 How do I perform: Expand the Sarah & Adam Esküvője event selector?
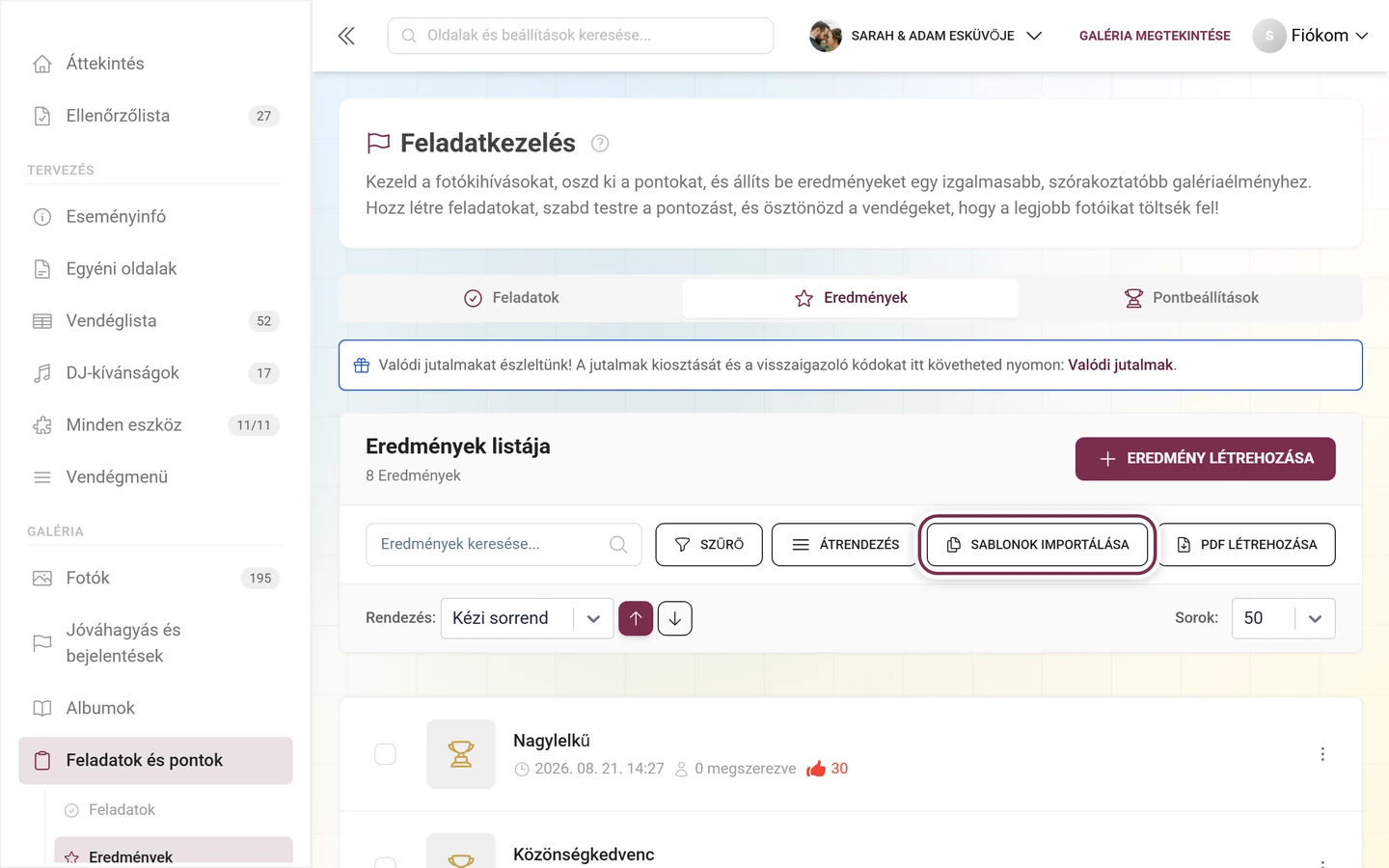(926, 36)
